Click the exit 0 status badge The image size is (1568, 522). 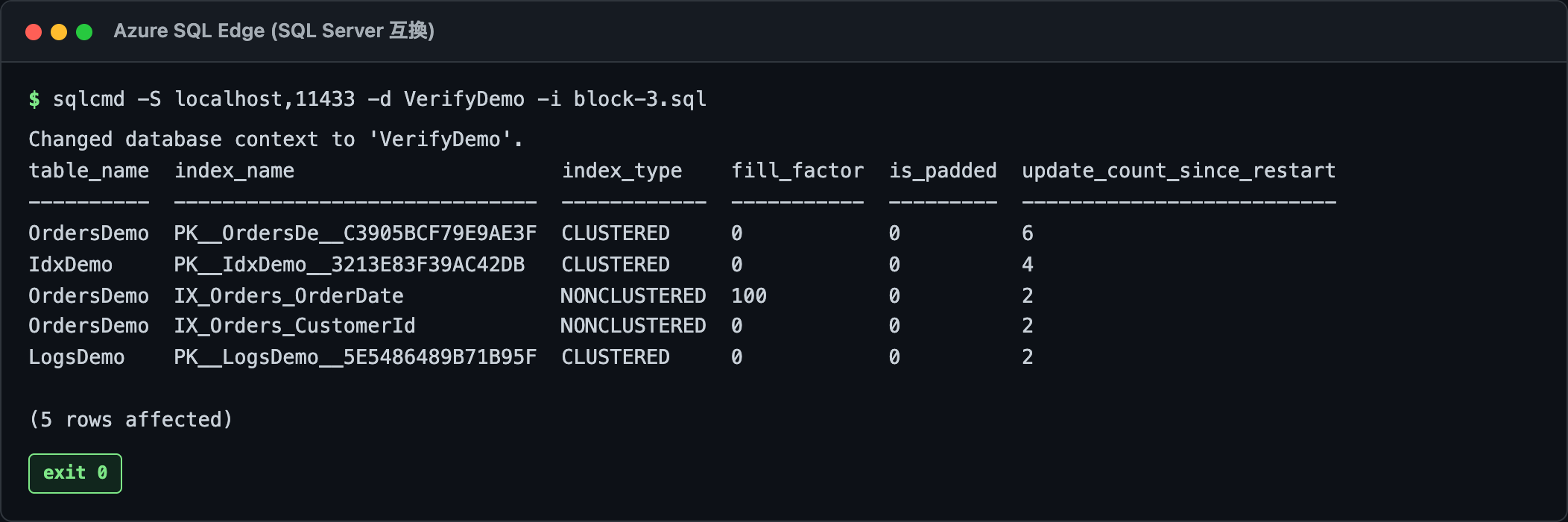(75, 474)
